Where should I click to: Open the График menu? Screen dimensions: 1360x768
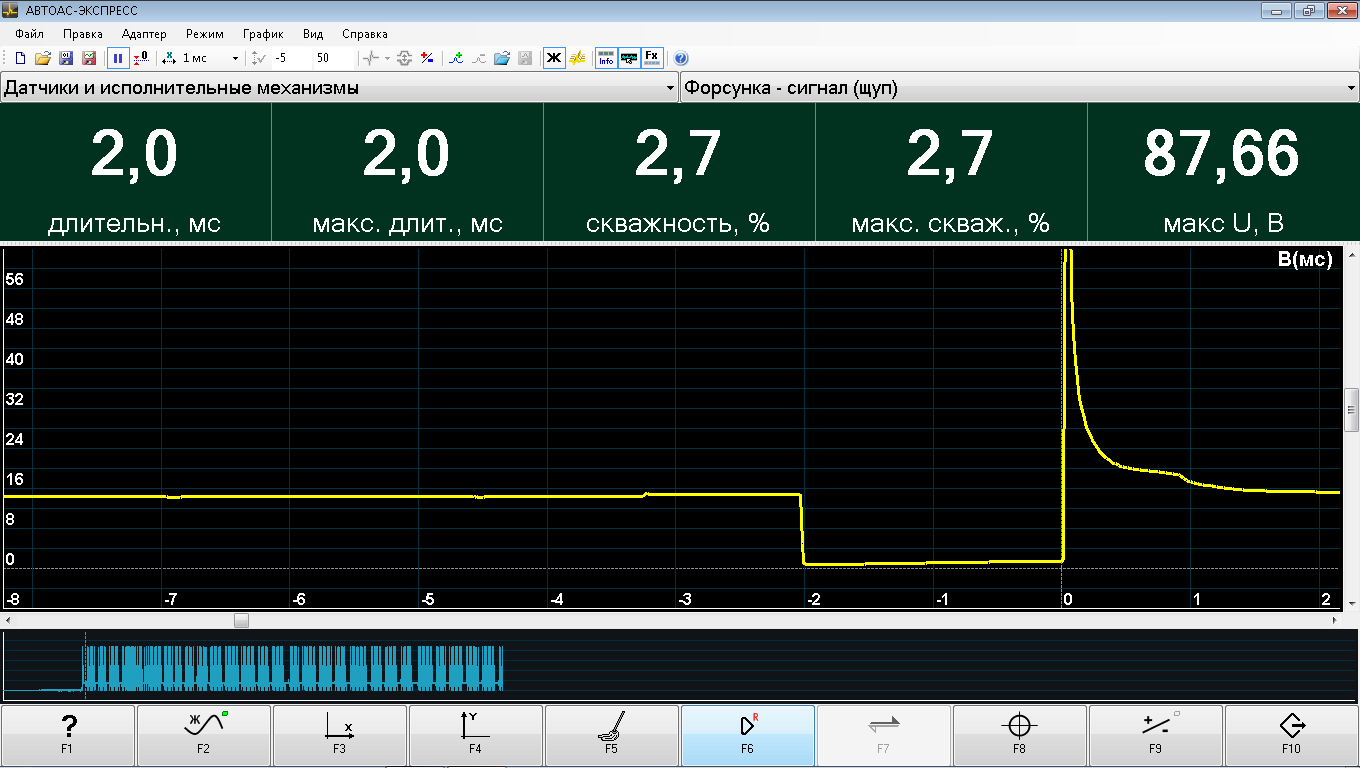point(263,34)
